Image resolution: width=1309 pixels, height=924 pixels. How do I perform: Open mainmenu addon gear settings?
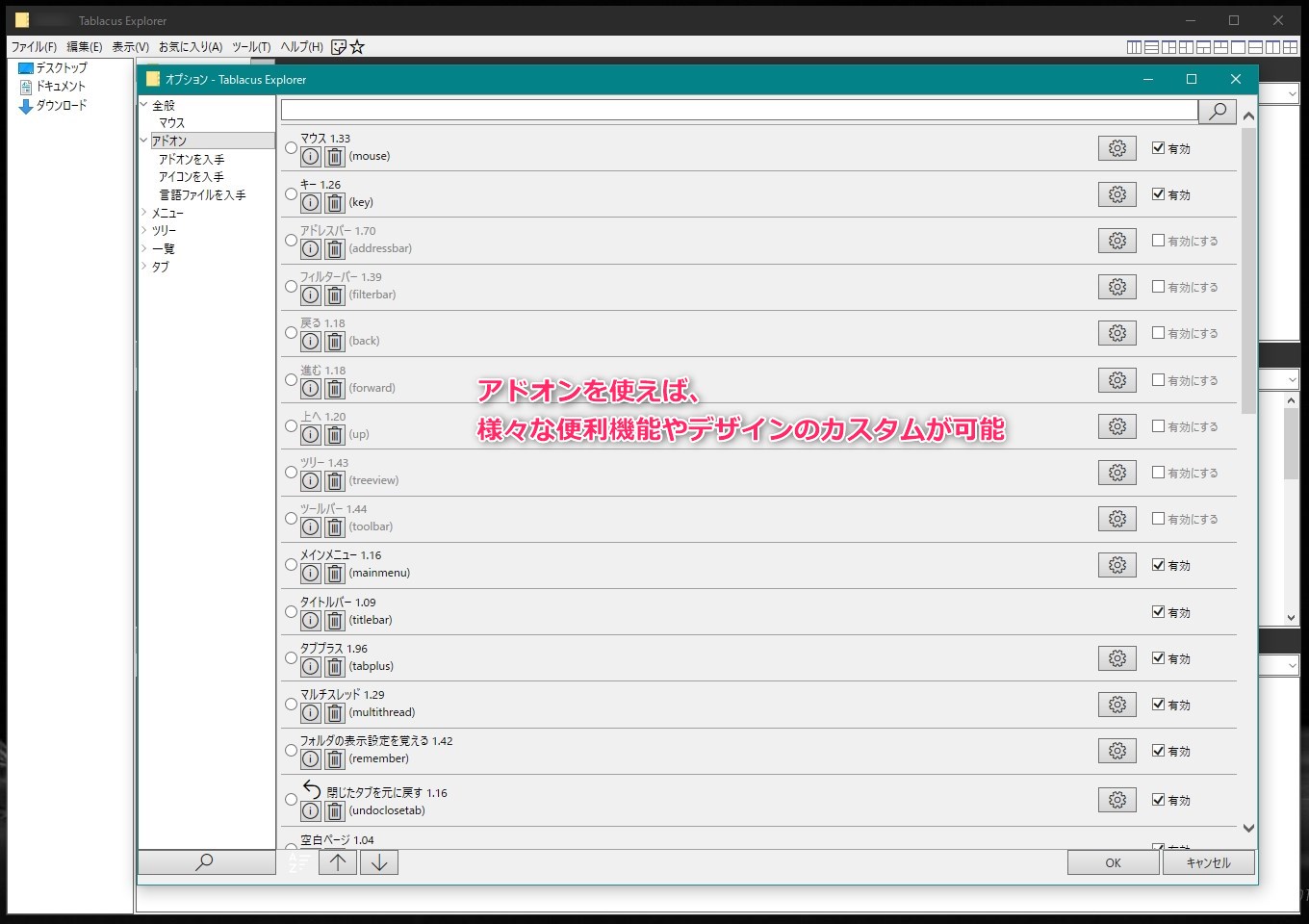click(x=1116, y=565)
